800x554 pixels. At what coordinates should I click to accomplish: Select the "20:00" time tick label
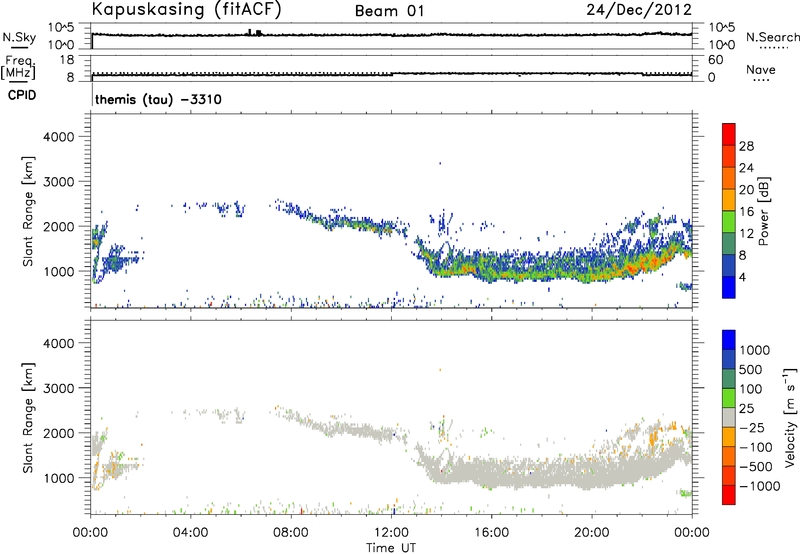591,533
